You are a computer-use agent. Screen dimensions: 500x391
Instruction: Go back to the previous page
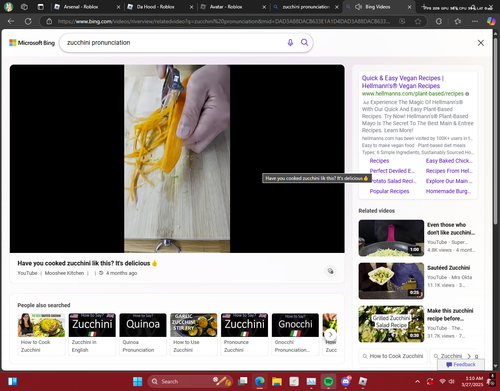click(11, 21)
